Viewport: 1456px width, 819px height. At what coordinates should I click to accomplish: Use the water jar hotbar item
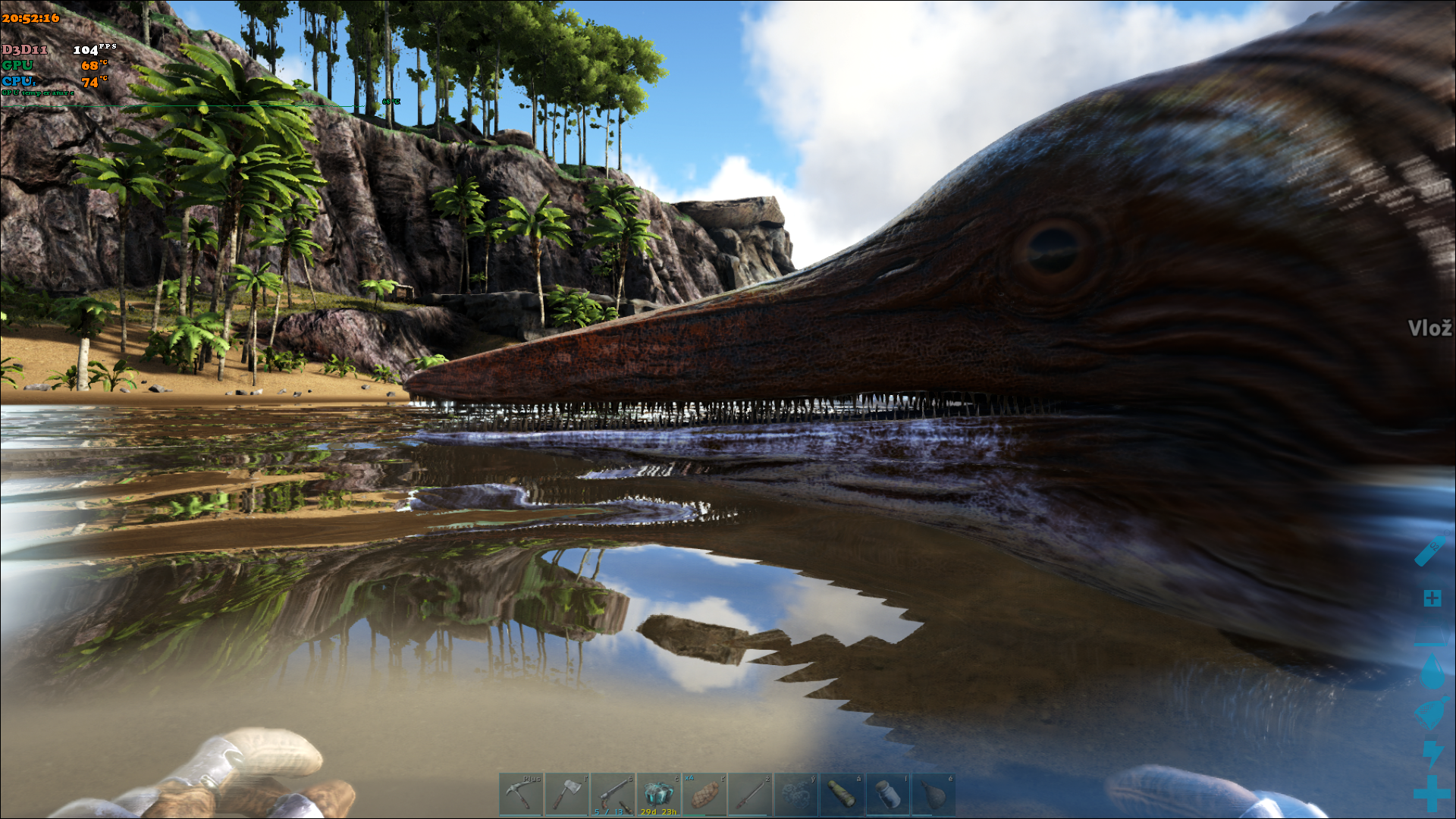(888, 795)
